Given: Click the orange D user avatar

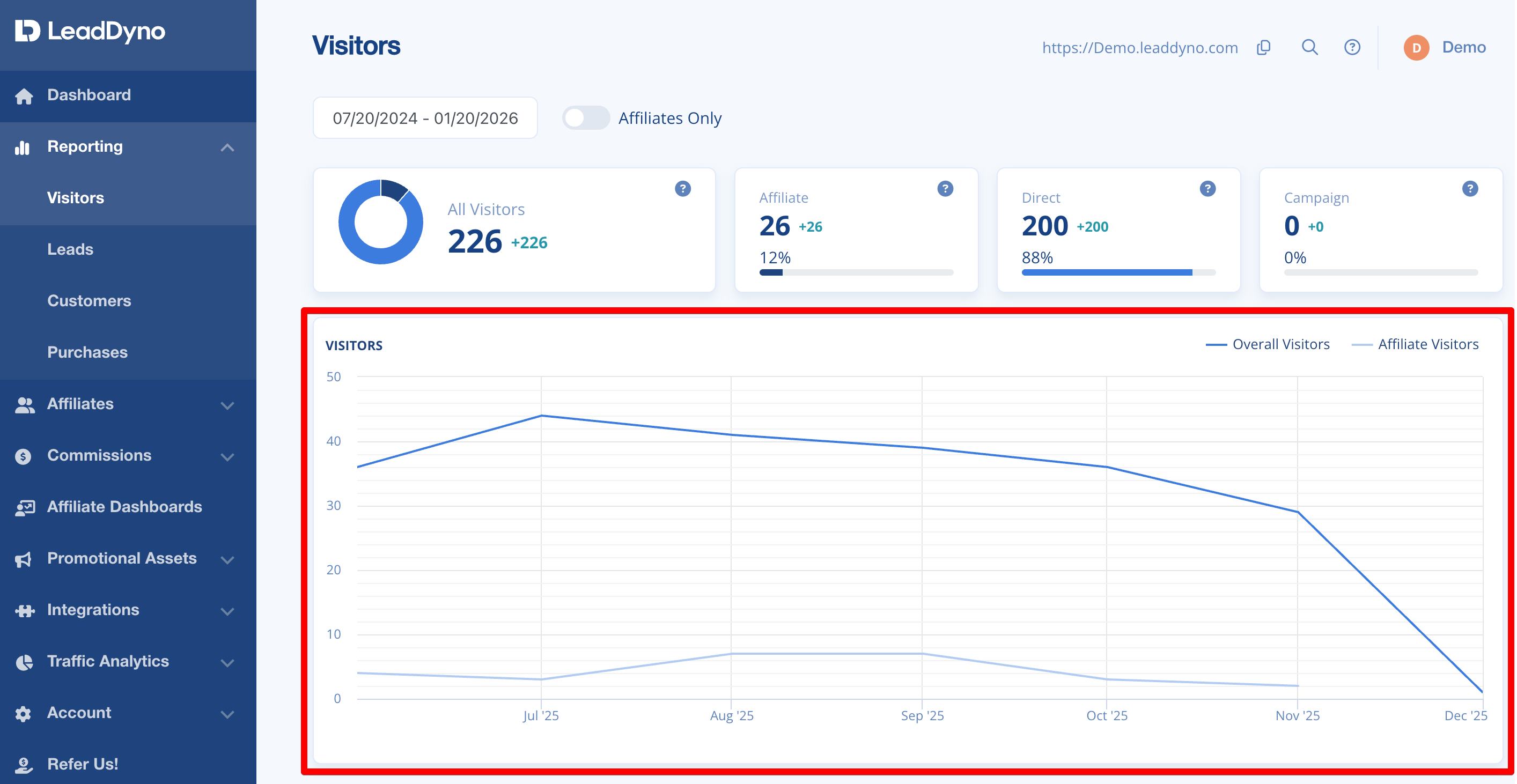Looking at the screenshot, I should 1416,48.
